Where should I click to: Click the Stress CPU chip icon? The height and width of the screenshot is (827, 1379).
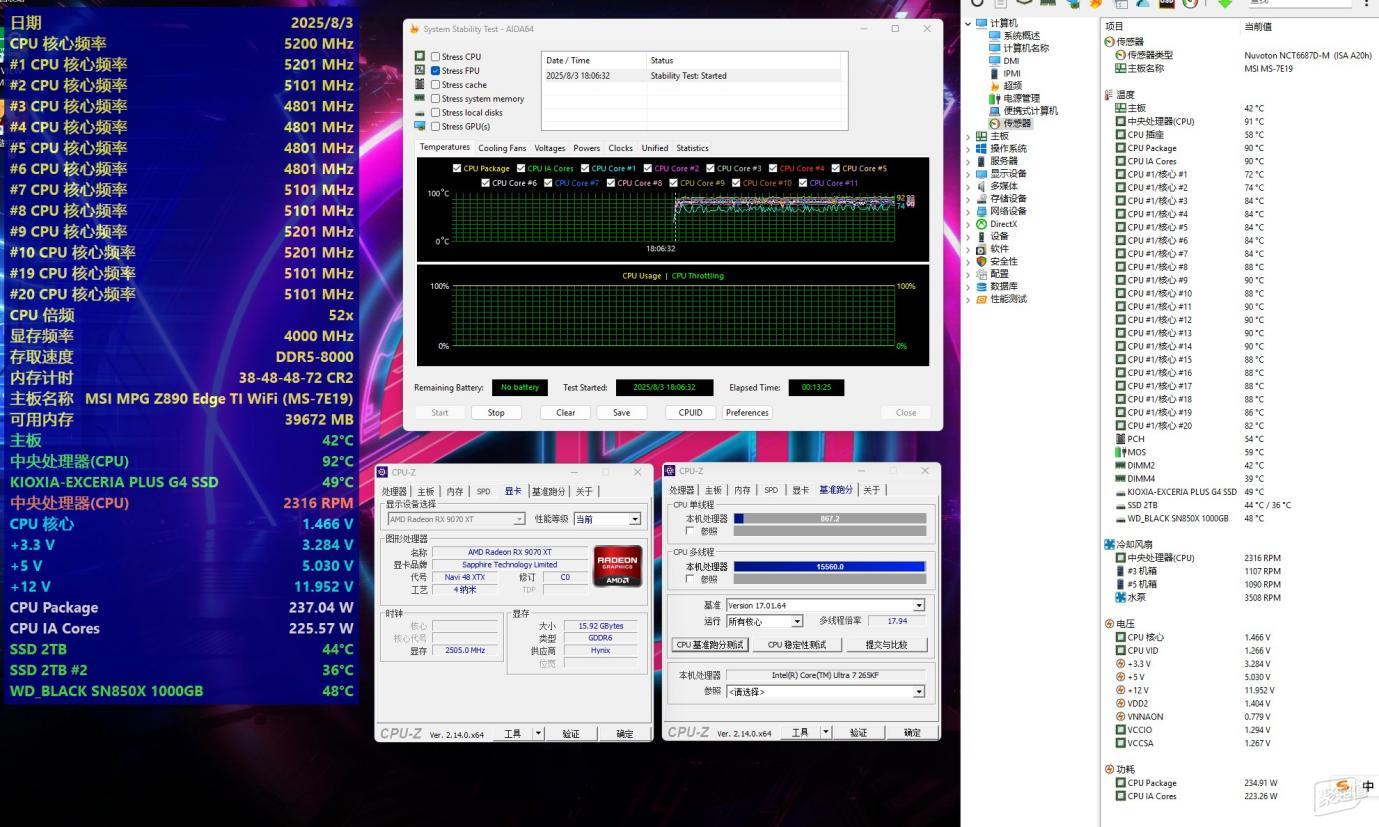(420, 57)
